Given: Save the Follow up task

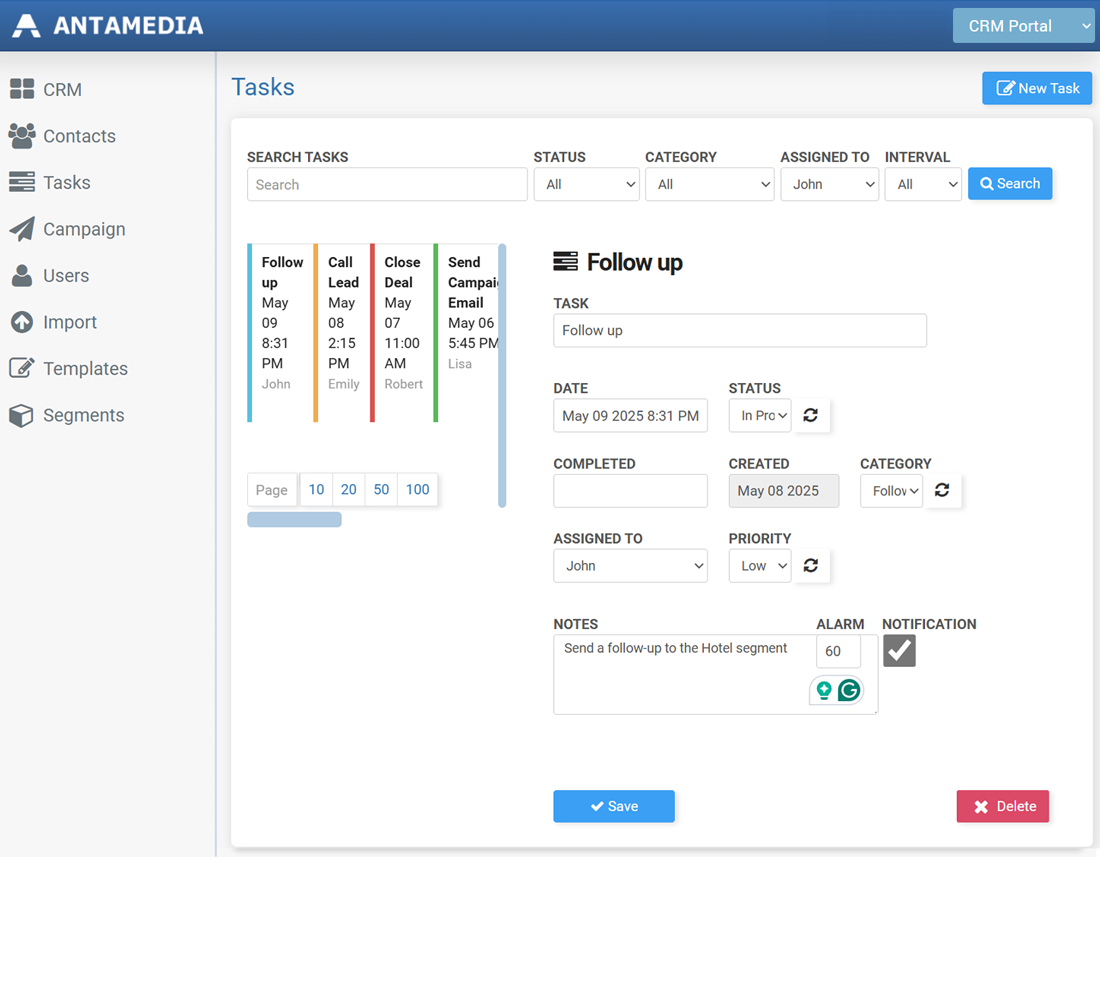Looking at the screenshot, I should [x=614, y=806].
